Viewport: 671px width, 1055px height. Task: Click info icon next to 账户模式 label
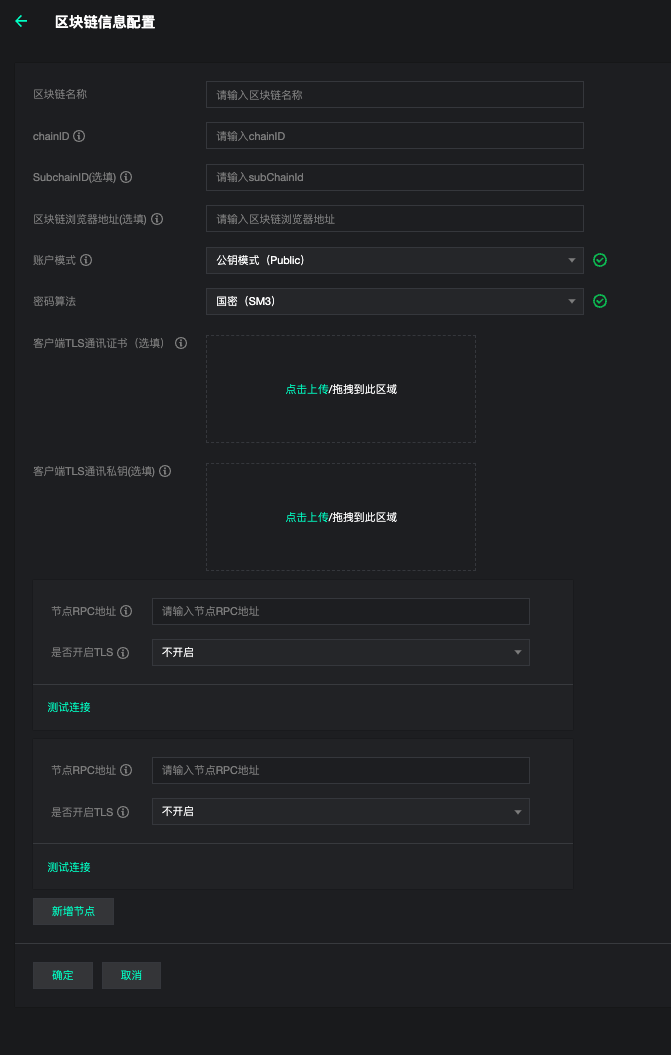(x=86, y=260)
